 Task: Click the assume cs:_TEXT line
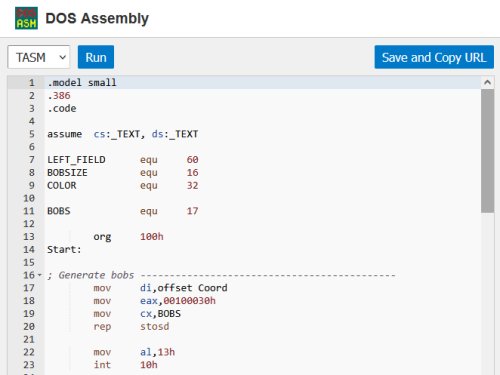pos(123,134)
